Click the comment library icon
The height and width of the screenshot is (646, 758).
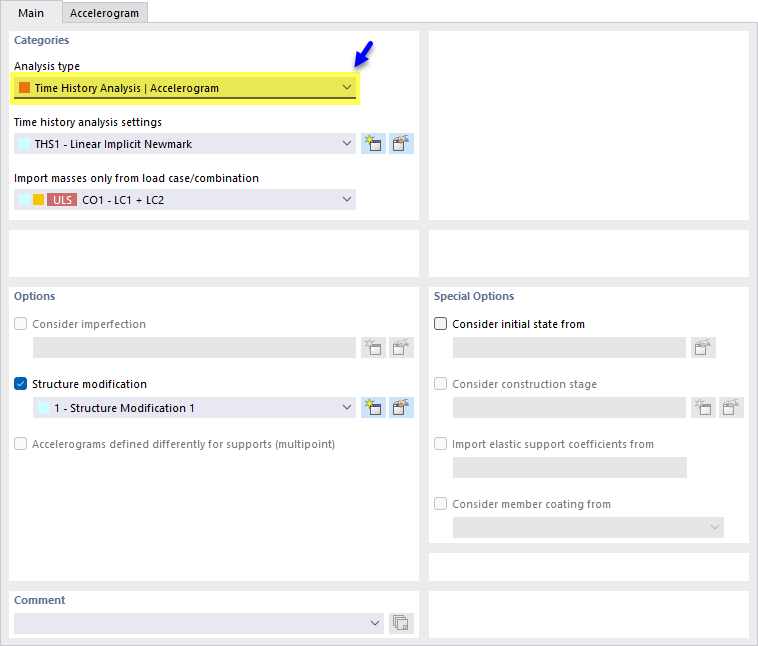click(401, 623)
